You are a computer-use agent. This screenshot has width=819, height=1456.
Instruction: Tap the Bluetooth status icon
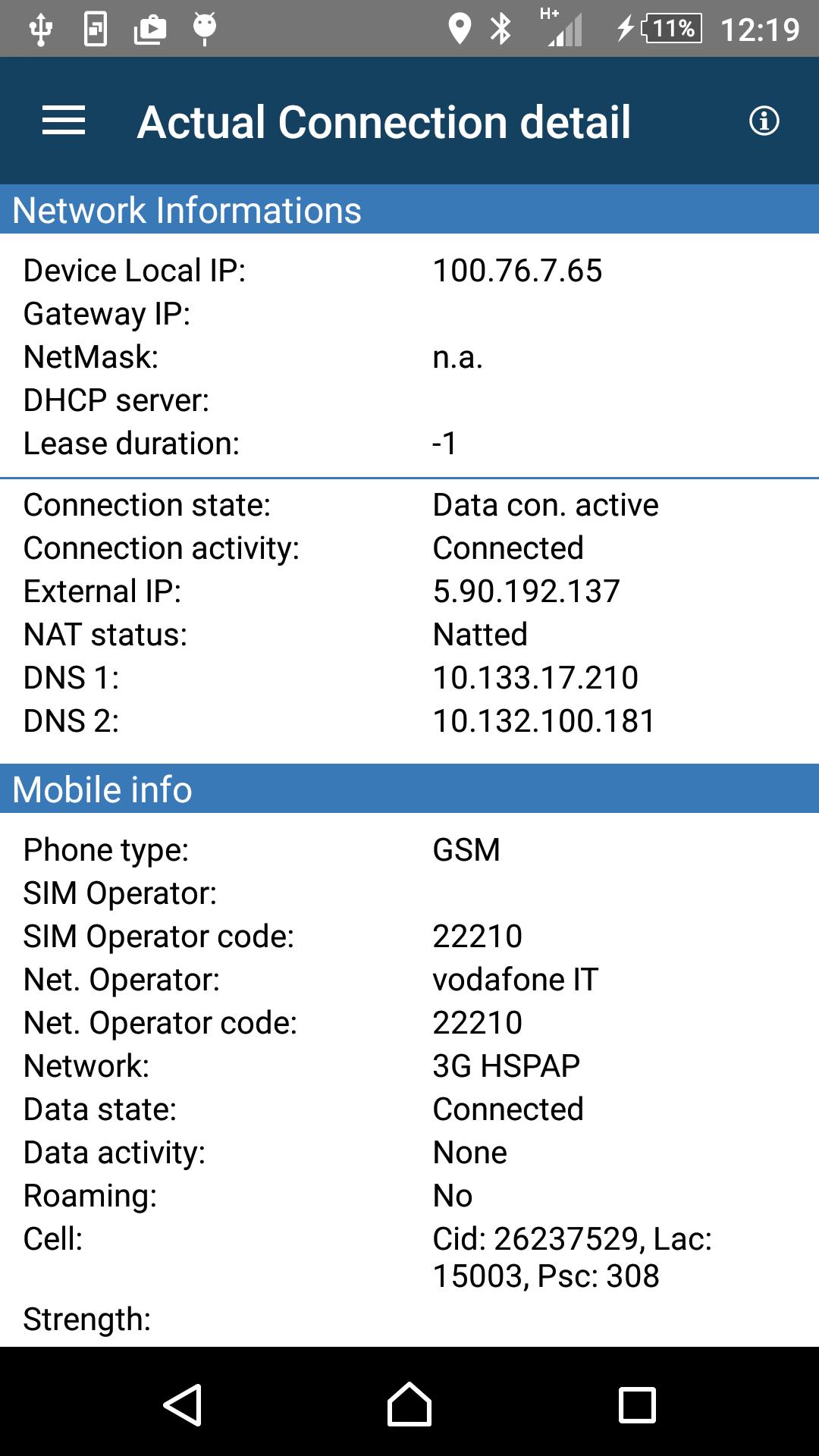point(500,29)
